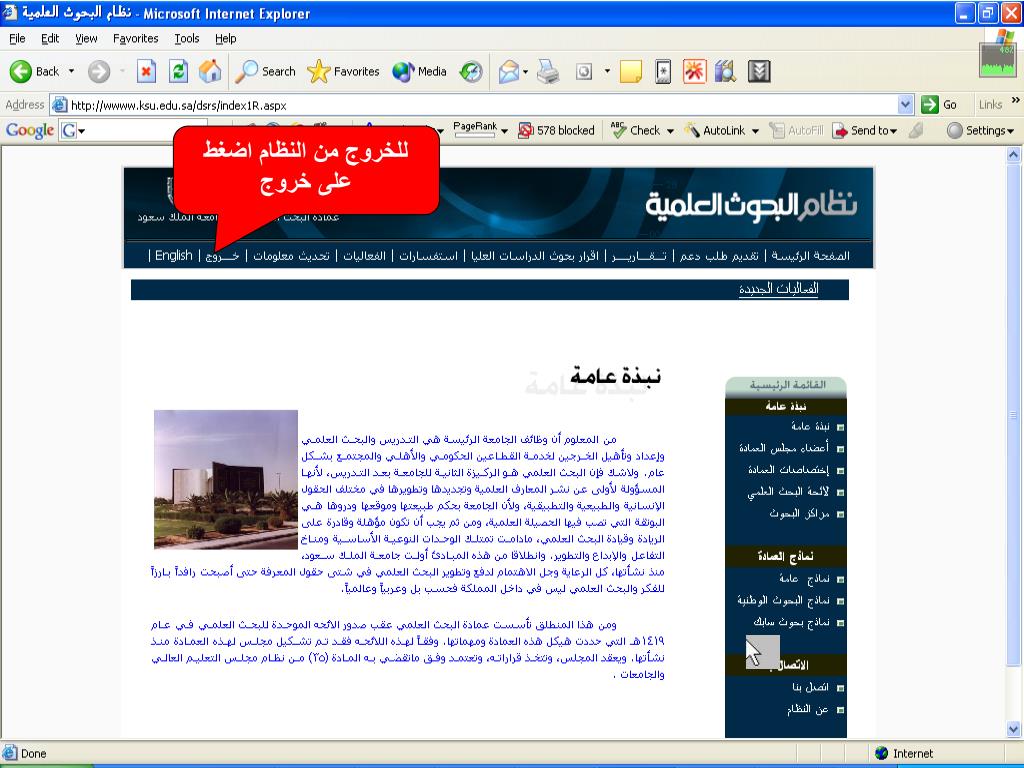This screenshot has width=1024, height=768.
Task: Open the Favorites star panel
Action: tap(344, 71)
